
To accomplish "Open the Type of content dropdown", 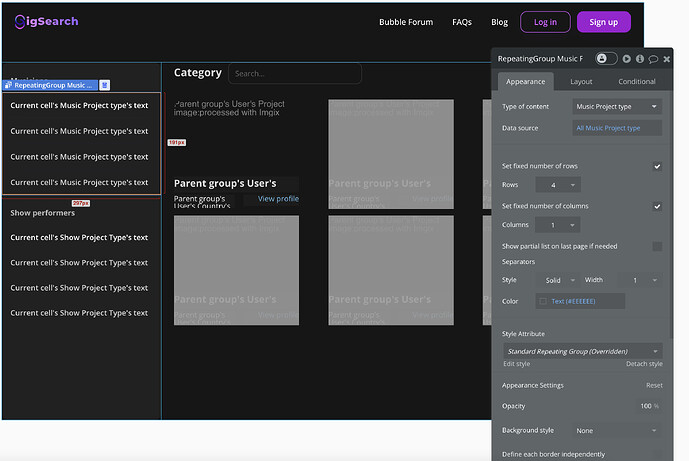I will tap(617, 106).
